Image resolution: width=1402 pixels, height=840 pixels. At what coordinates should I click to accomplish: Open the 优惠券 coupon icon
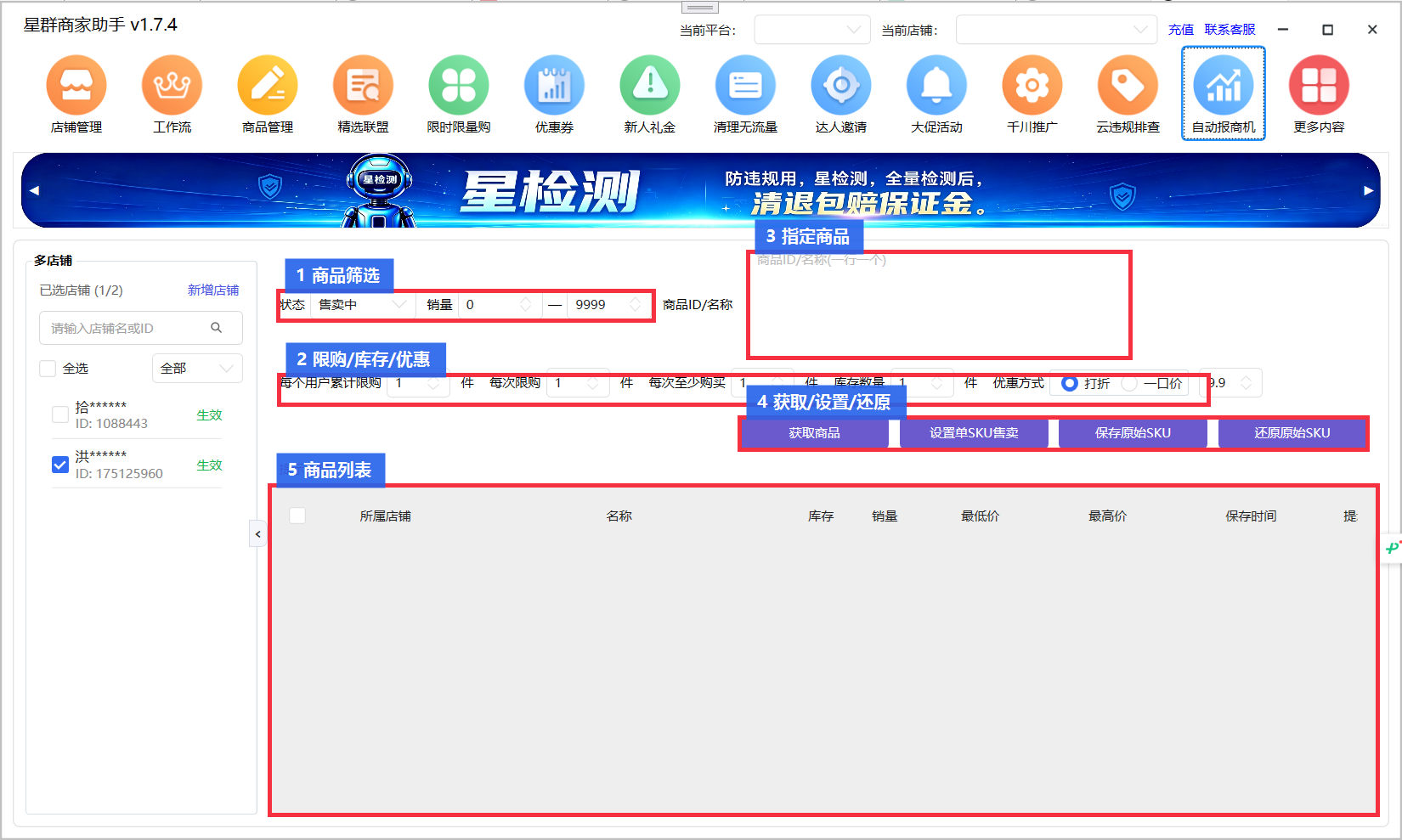point(555,85)
